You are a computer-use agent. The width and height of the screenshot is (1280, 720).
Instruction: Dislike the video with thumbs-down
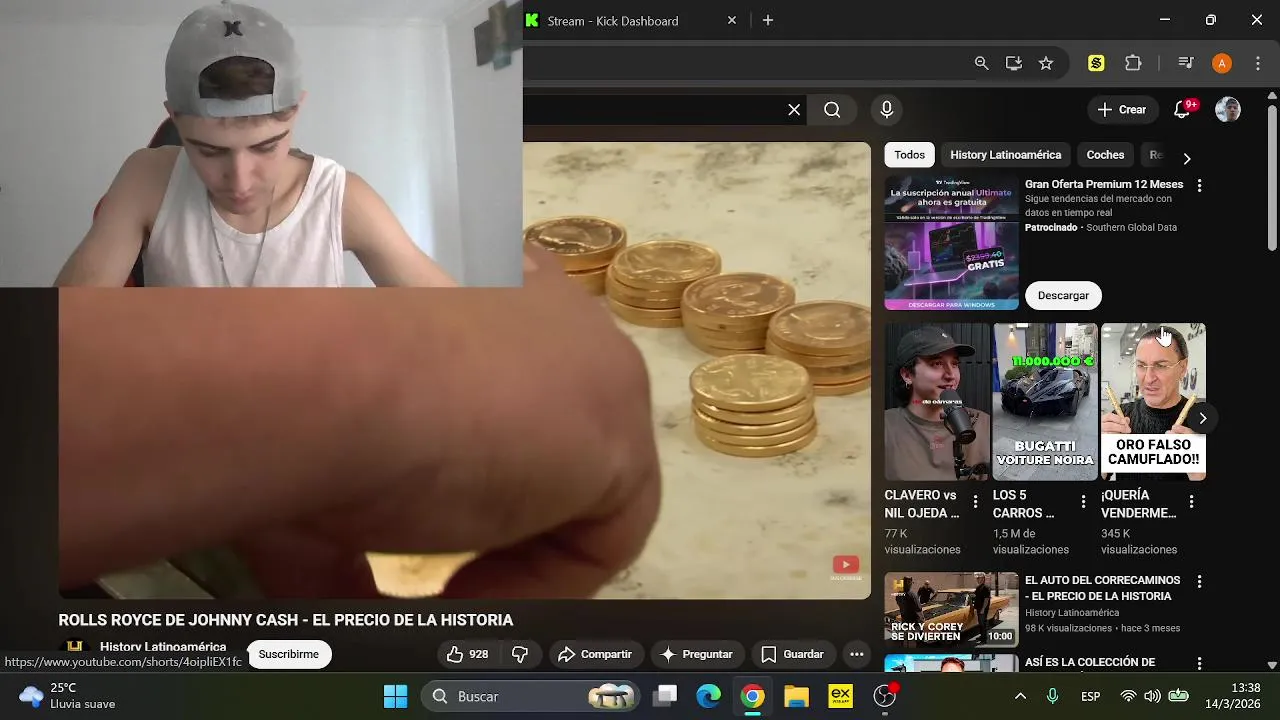point(520,654)
